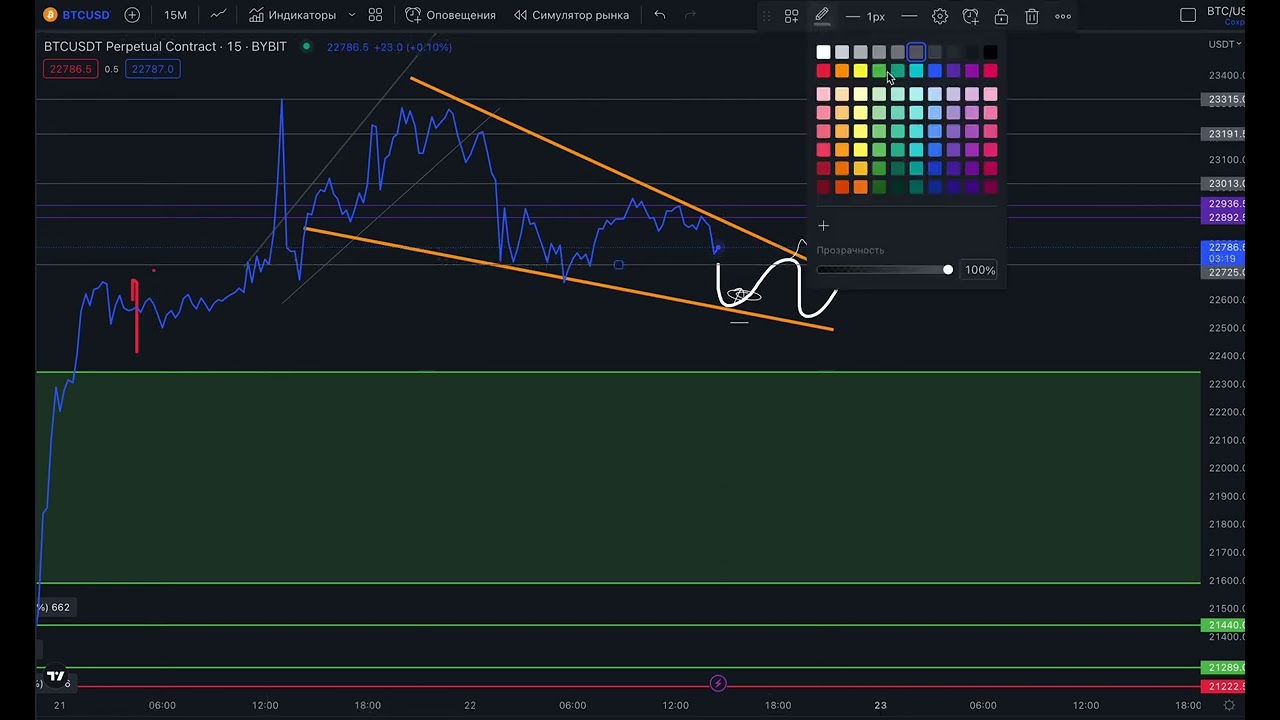The width and height of the screenshot is (1280, 720).
Task: Delete drawing with trash icon
Action: [1032, 16]
